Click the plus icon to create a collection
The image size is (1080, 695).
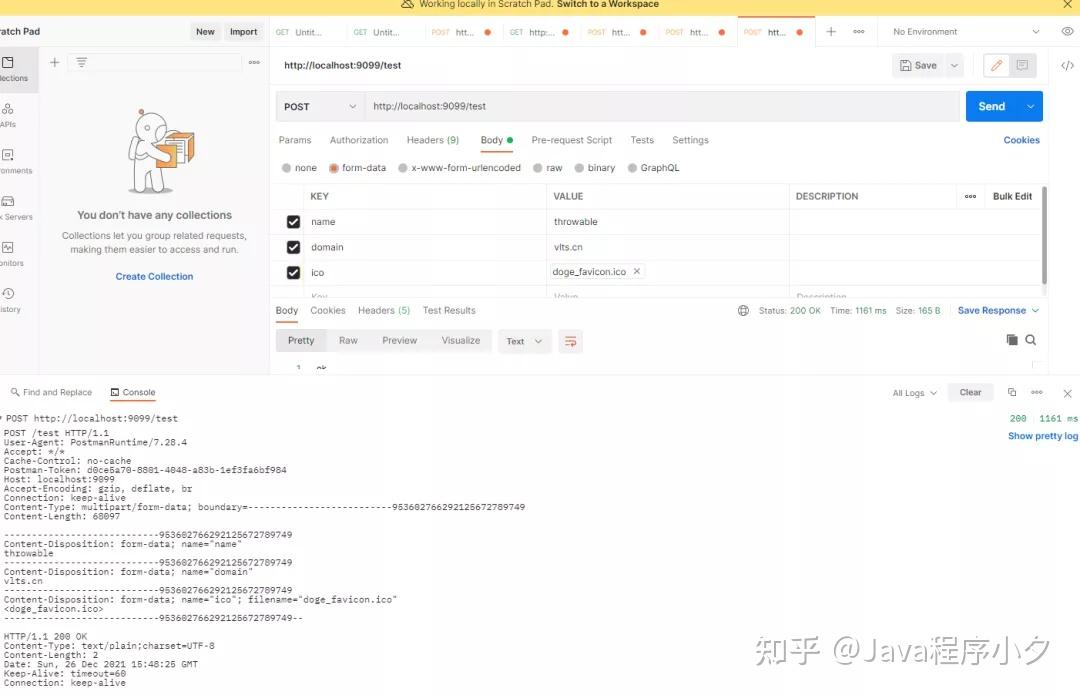pos(54,63)
